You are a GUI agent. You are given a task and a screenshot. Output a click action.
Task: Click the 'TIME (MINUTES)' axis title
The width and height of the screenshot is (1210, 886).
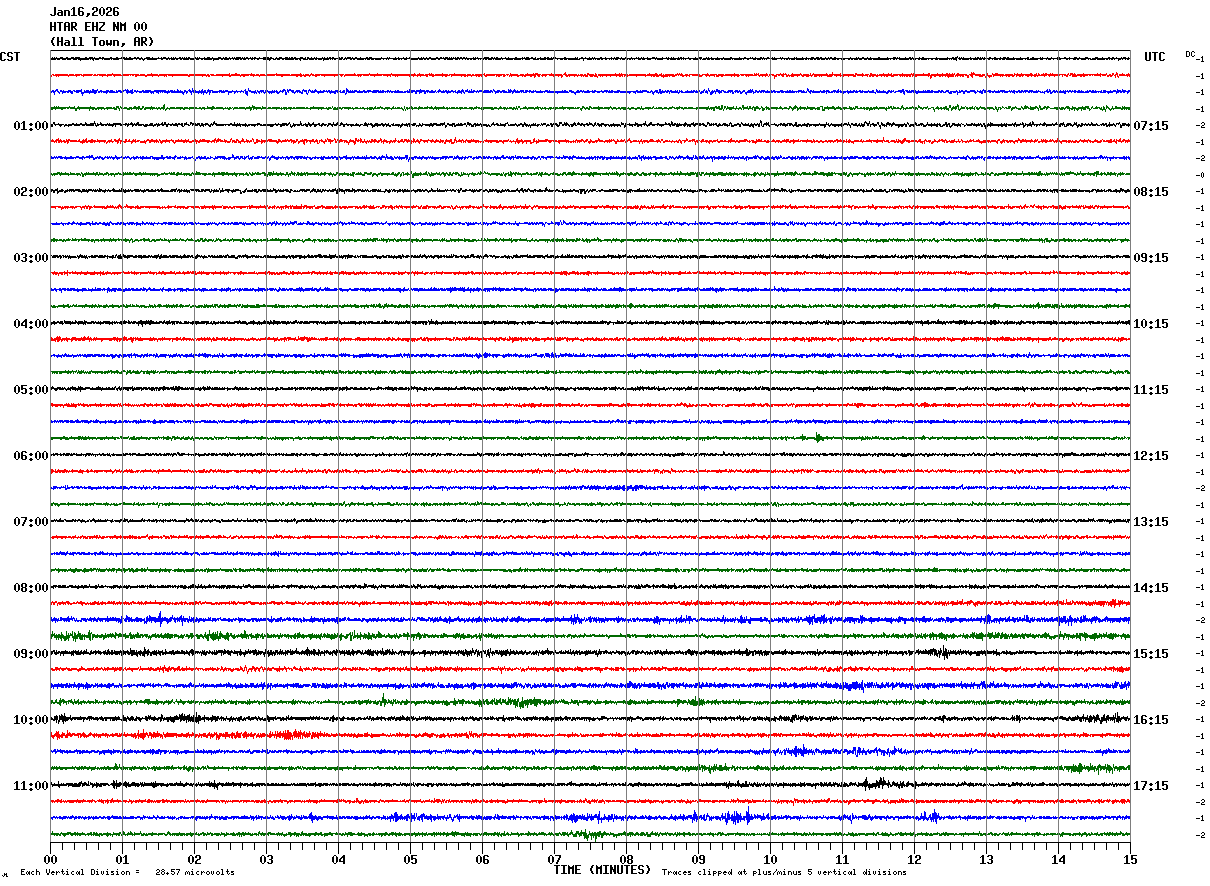pyautogui.click(x=602, y=870)
